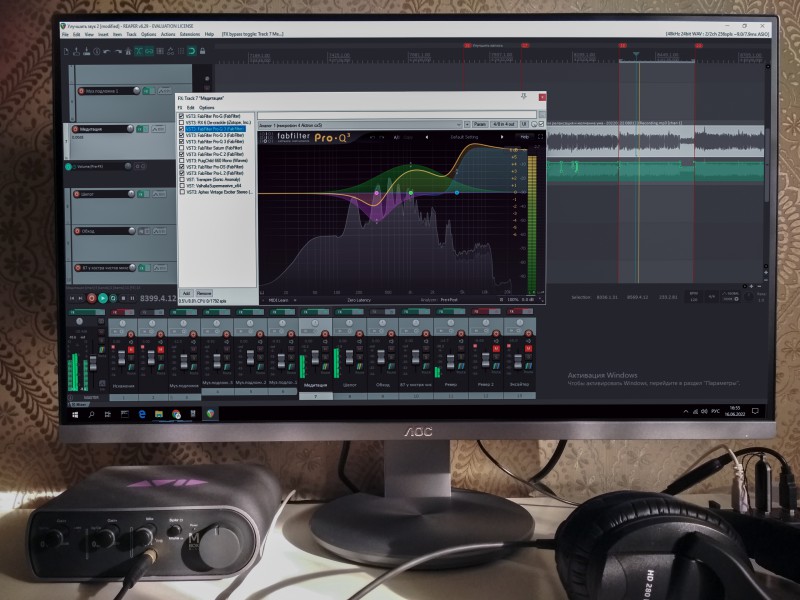This screenshot has height=600, width=800.
Task: Toggle envelope move with items icon
Action: click(x=170, y=52)
